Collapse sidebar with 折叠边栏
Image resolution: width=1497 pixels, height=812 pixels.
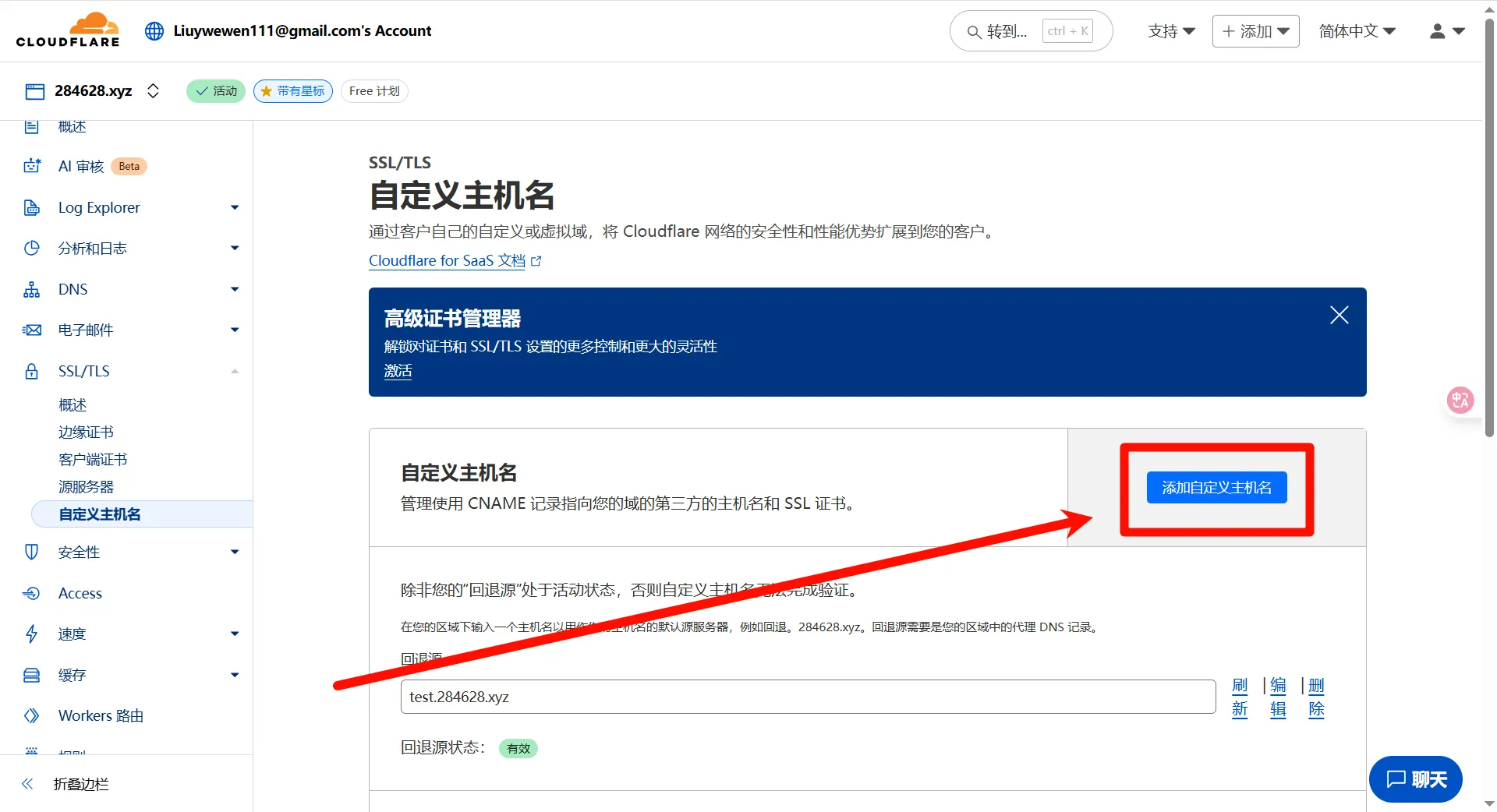(80, 784)
